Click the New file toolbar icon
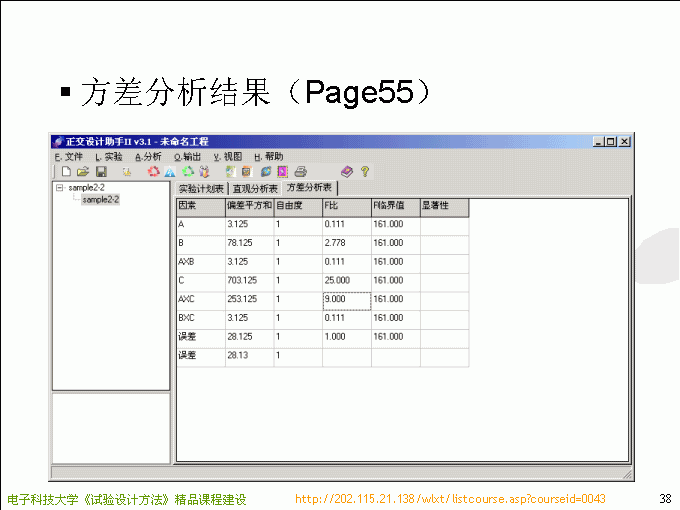Screen dimensions: 680x510 (66, 172)
